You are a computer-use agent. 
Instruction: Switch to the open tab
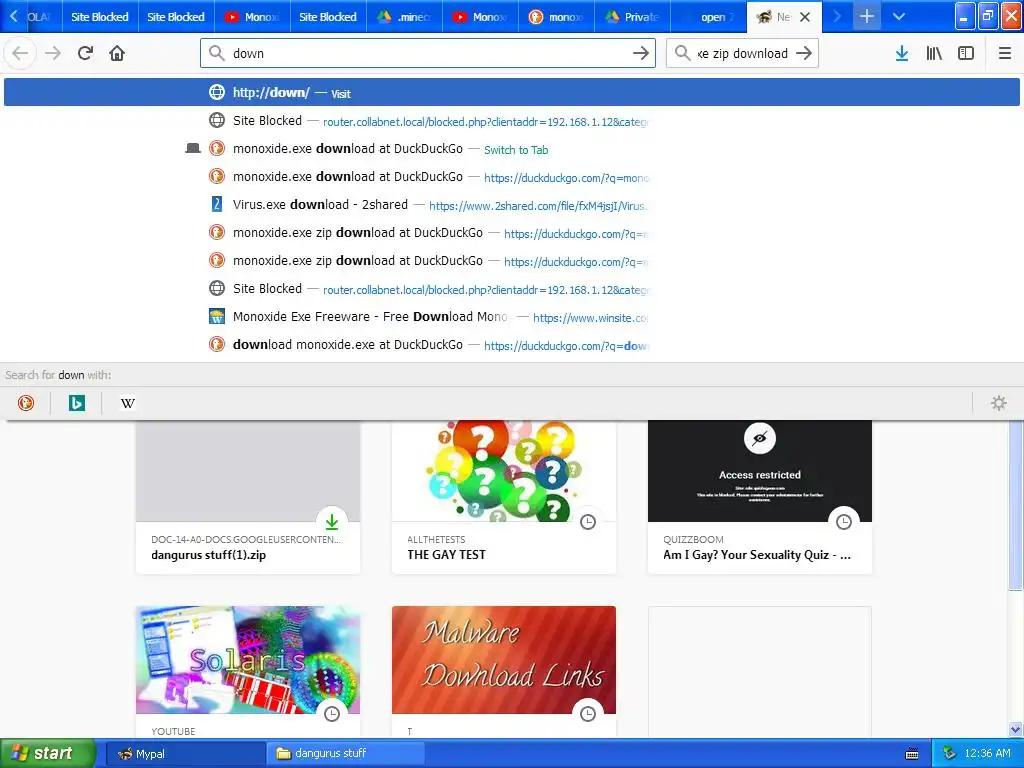click(709, 17)
